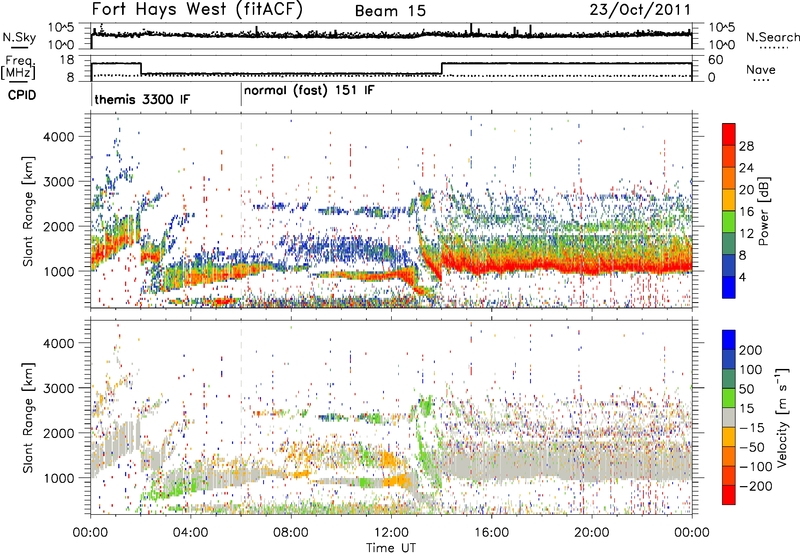Click the "20" Power colorbar value

746,190
